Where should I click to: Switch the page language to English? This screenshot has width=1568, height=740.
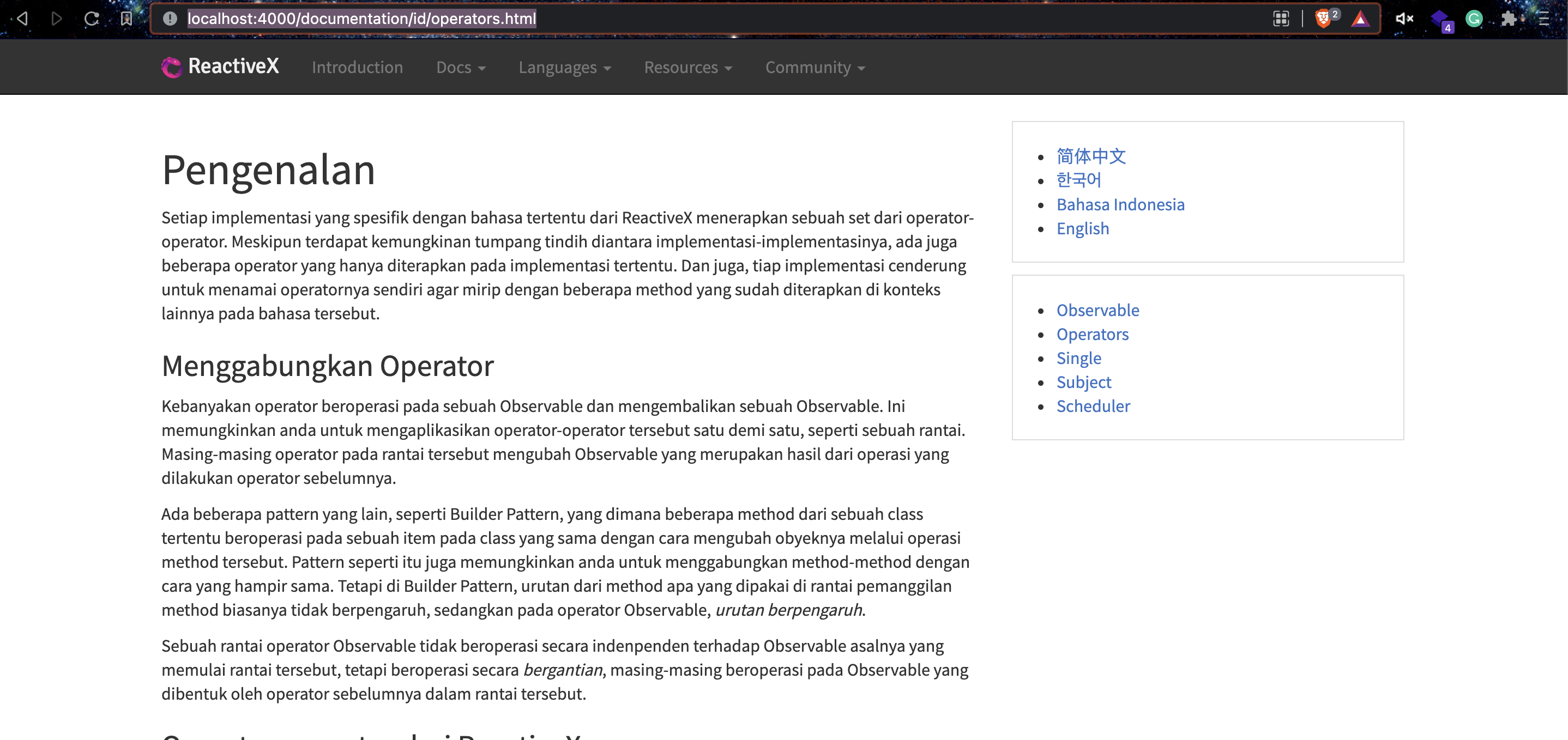click(x=1083, y=228)
